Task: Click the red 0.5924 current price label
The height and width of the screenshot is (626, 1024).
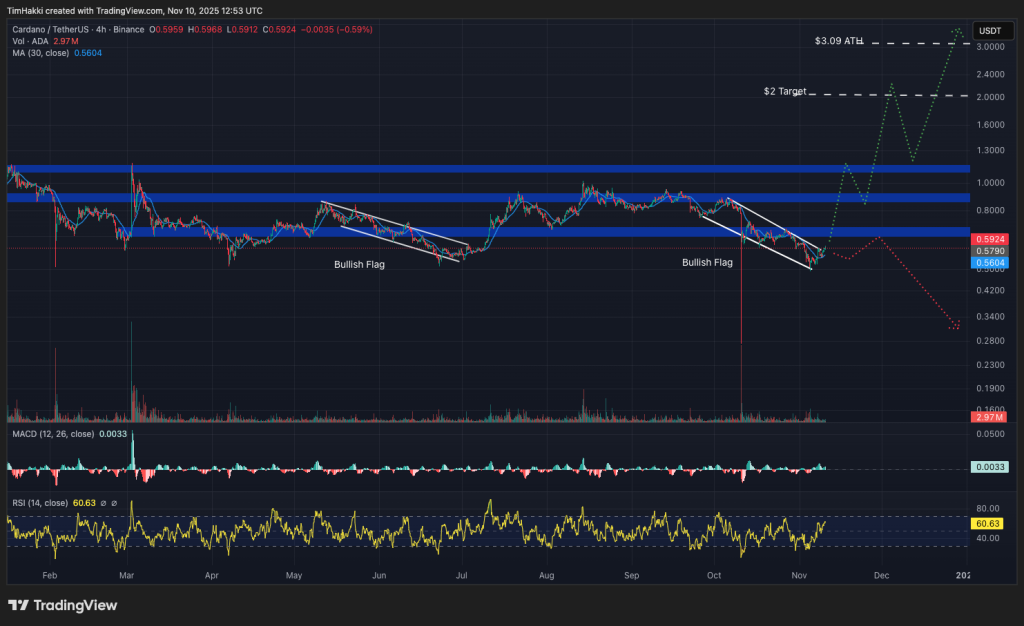Action: pyautogui.click(x=989, y=240)
